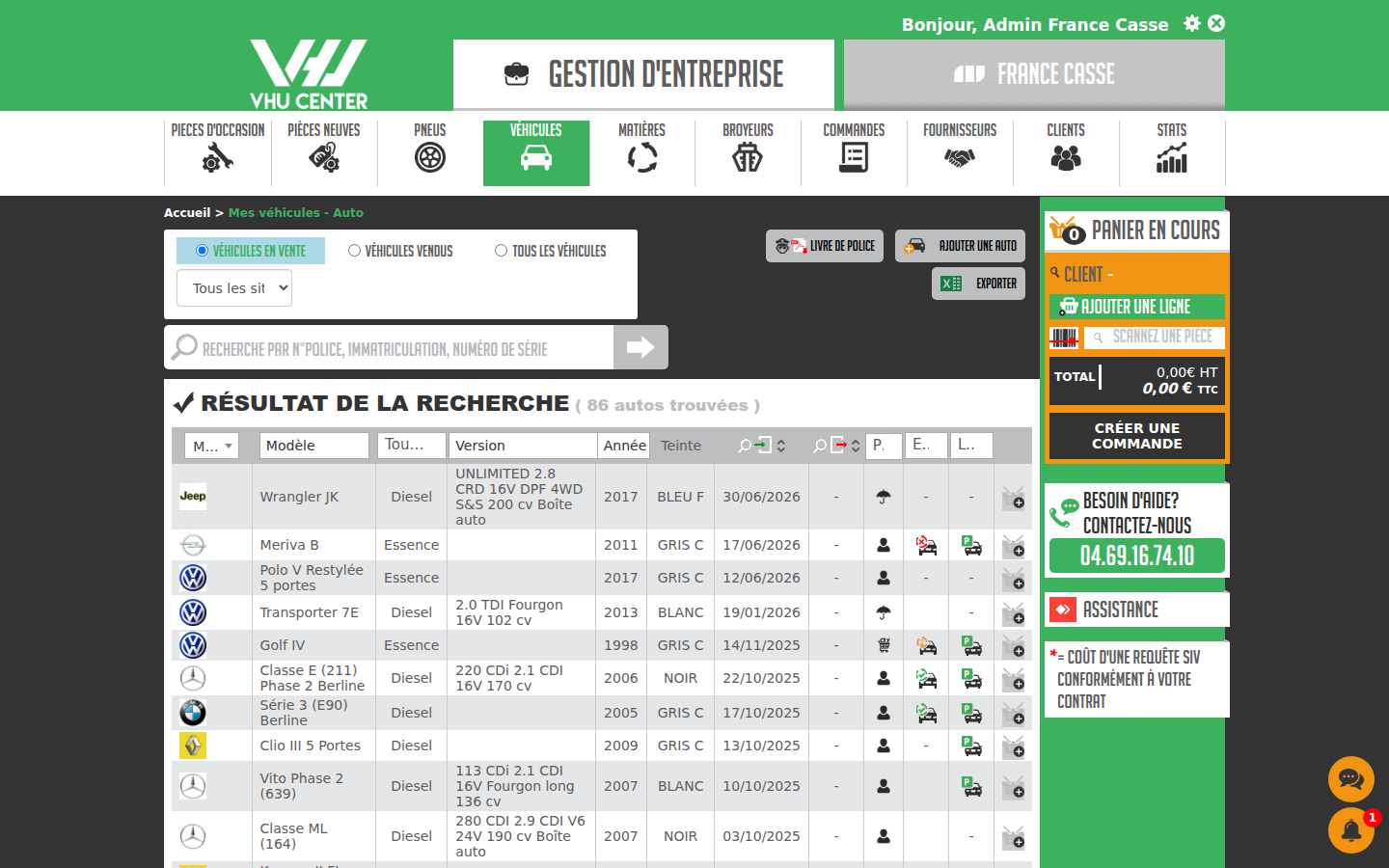Click the Livre de police button
Screen dimensions: 1389x868
coord(825,246)
